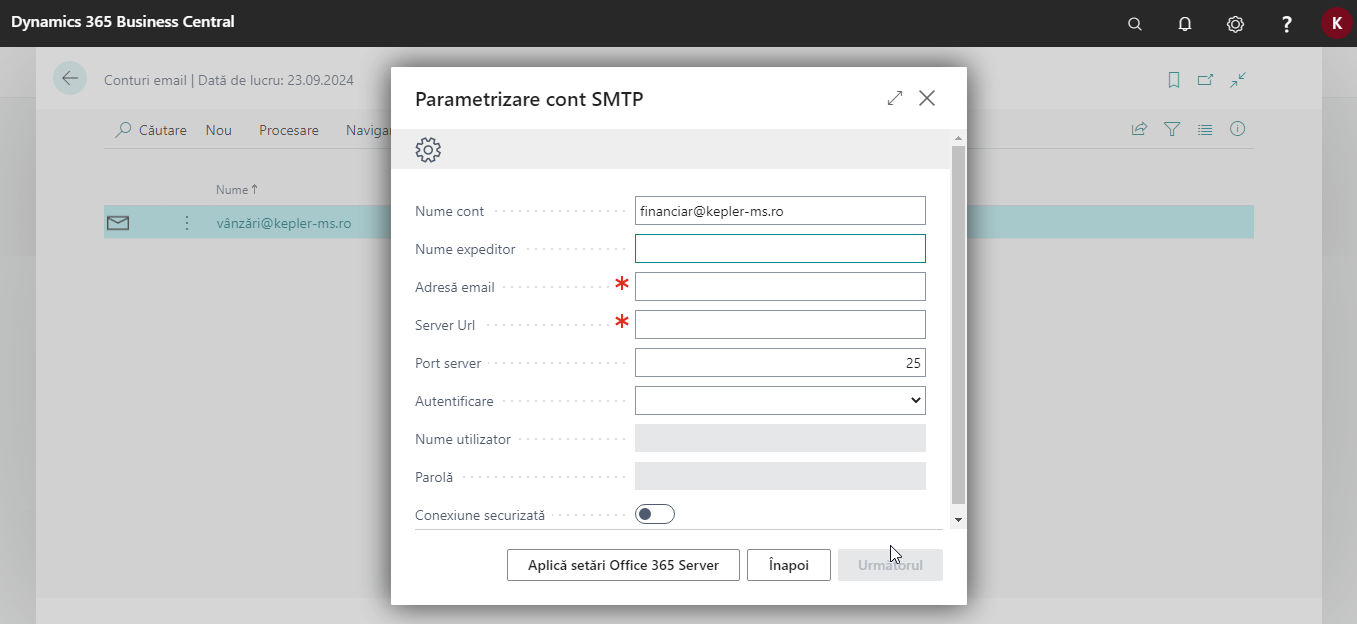
Task: Open the settings gear in top bar
Action: pos(1235,23)
